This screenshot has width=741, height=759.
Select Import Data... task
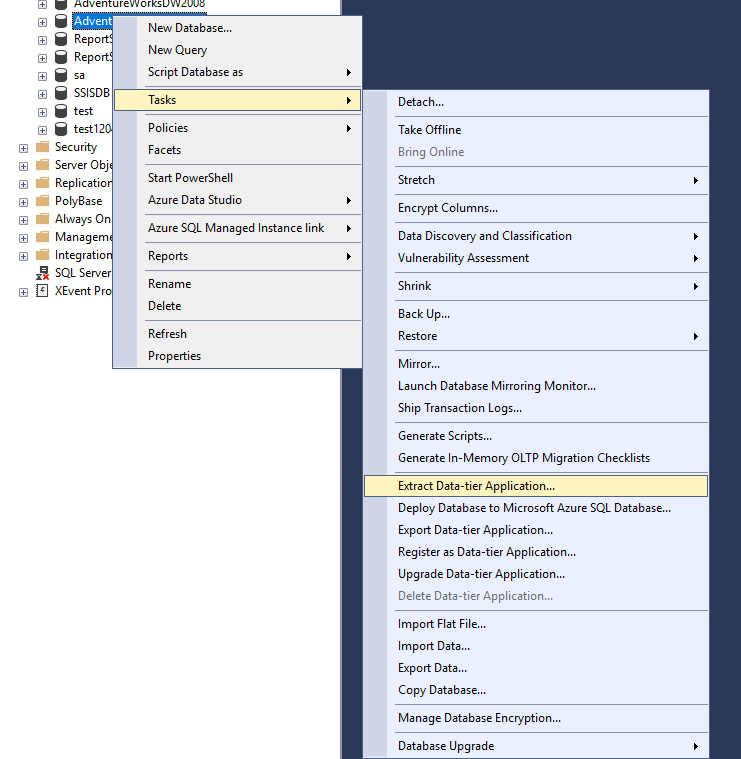coord(536,646)
